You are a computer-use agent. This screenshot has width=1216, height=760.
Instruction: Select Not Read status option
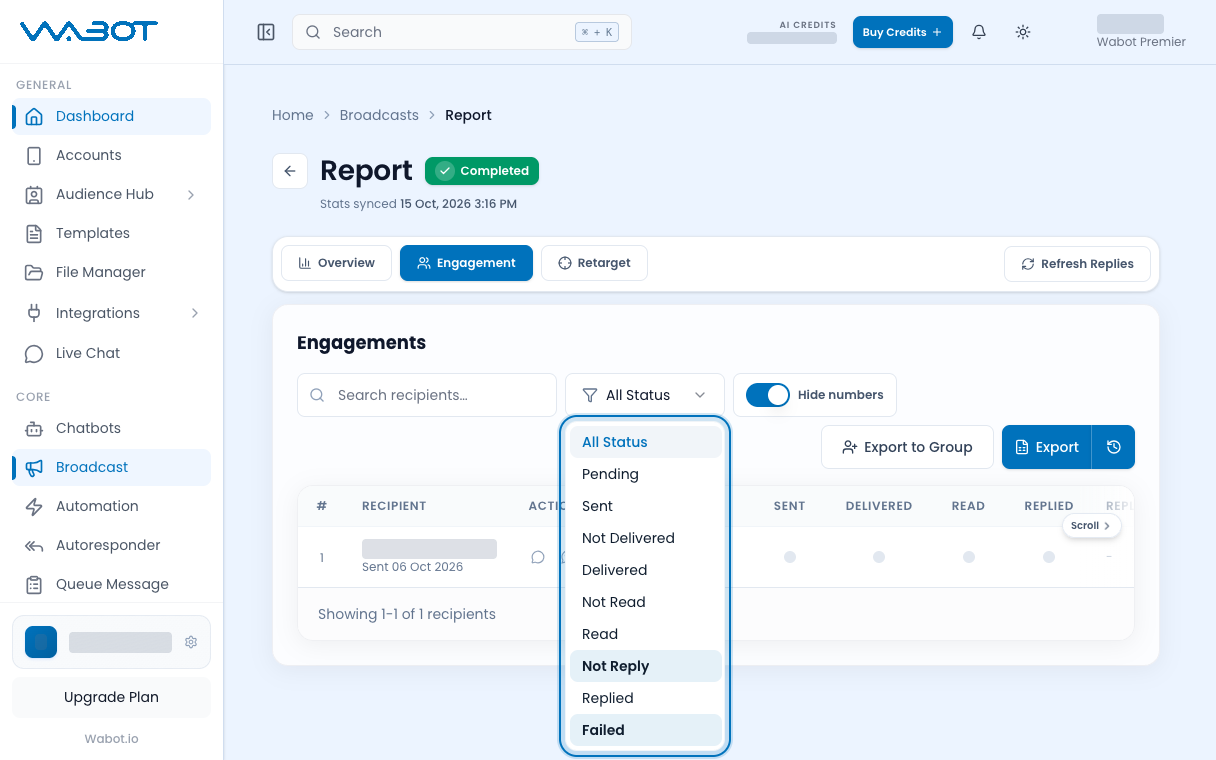646,602
